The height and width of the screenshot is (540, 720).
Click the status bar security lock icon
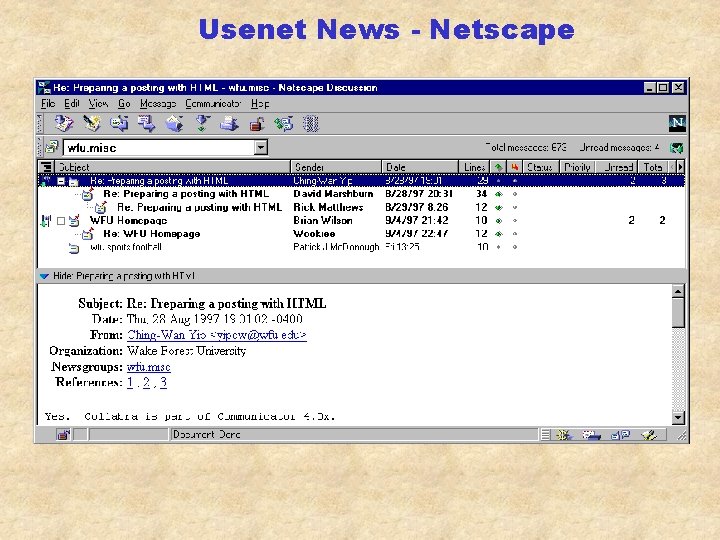(x=63, y=434)
